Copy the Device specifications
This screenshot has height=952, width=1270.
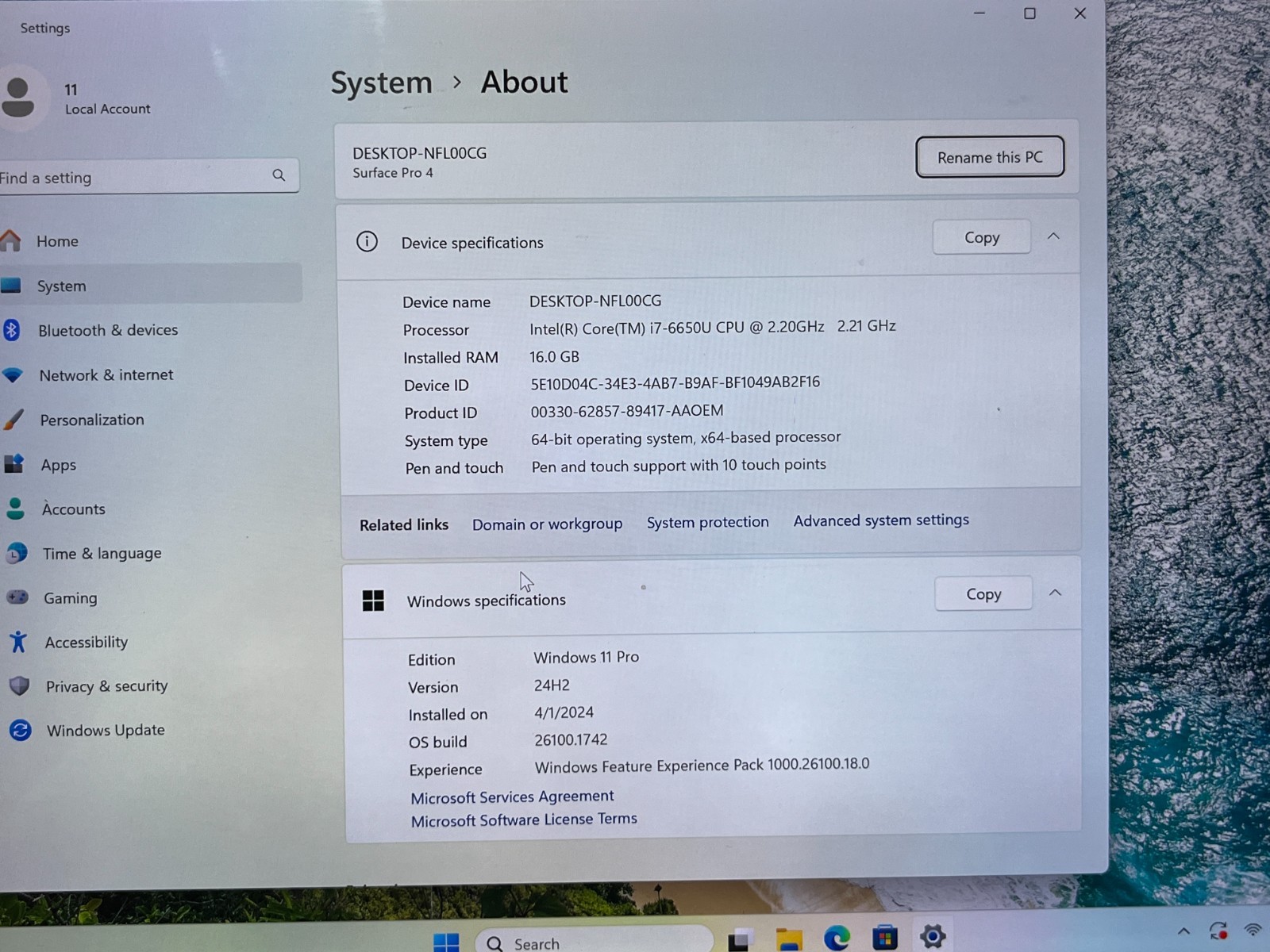(982, 237)
